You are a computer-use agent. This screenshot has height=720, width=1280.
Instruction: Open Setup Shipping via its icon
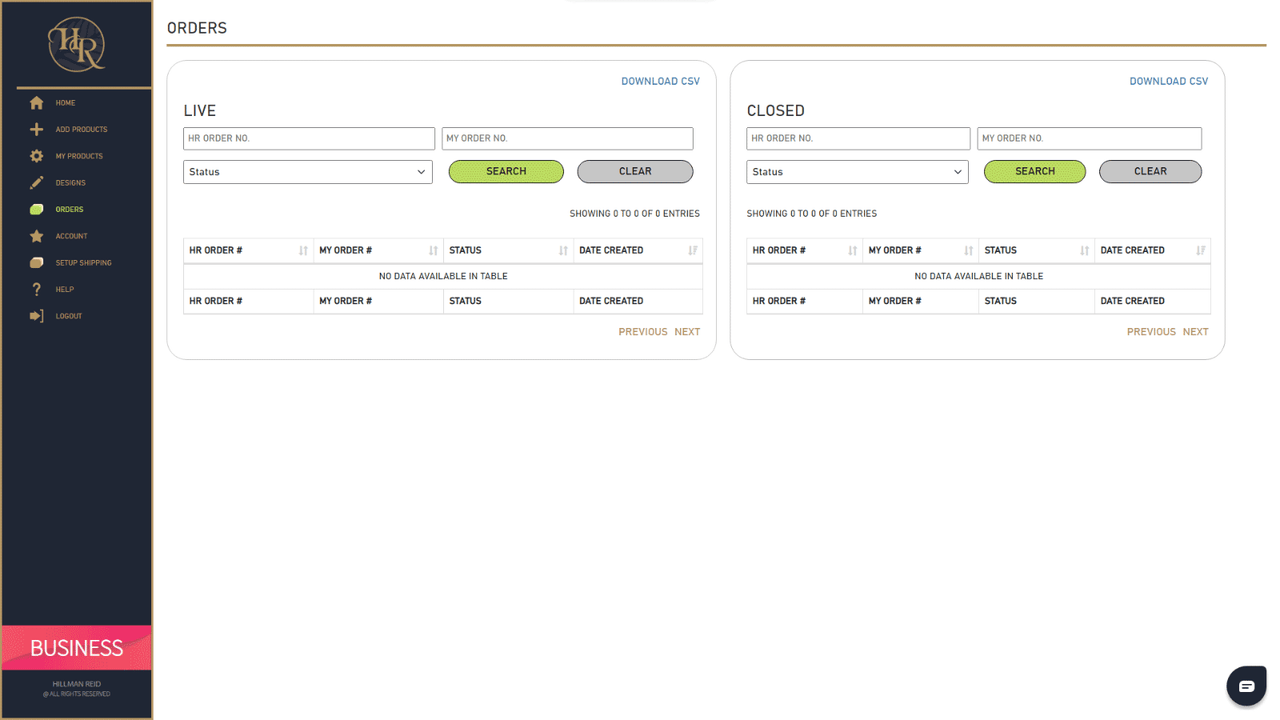[x=37, y=262]
